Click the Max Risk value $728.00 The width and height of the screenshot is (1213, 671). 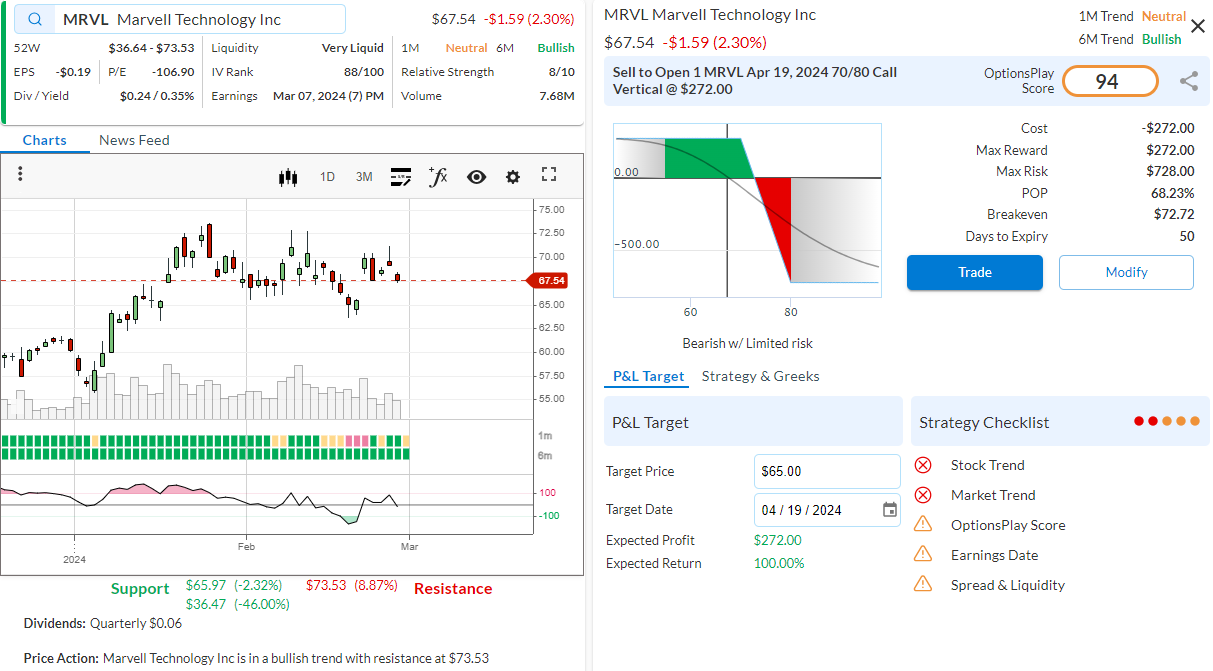pyautogui.click(x=1170, y=171)
